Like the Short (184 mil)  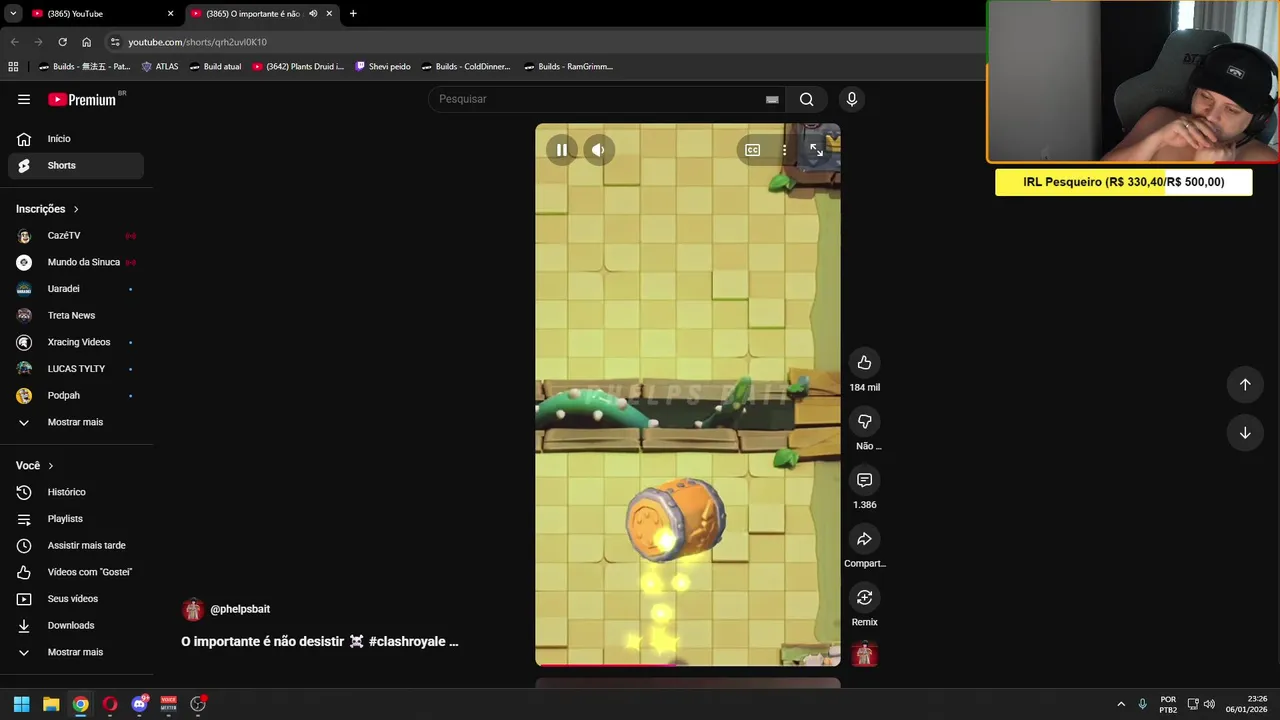[864, 363]
